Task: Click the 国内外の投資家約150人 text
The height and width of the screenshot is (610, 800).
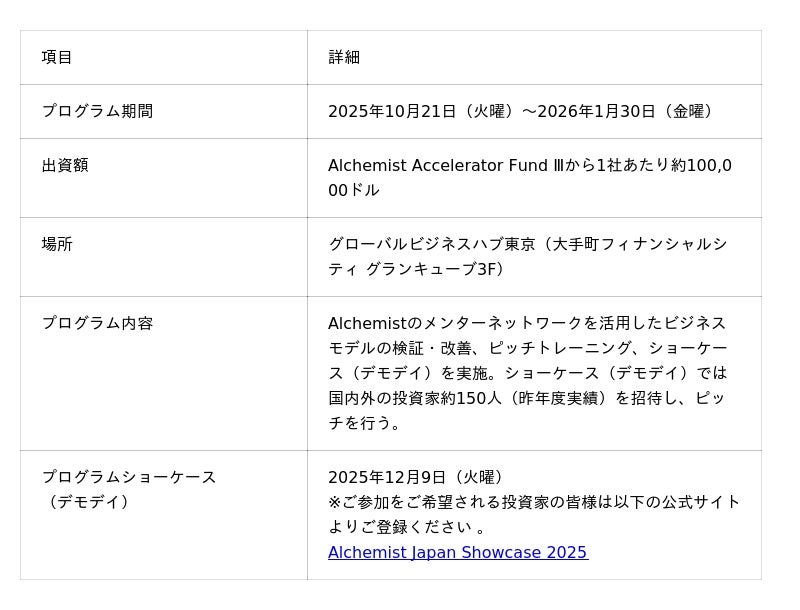Action: tap(415, 398)
